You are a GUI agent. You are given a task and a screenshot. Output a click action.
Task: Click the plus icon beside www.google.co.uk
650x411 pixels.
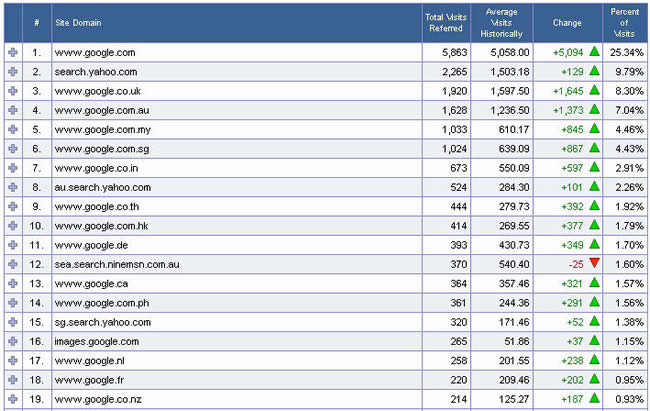(12, 90)
